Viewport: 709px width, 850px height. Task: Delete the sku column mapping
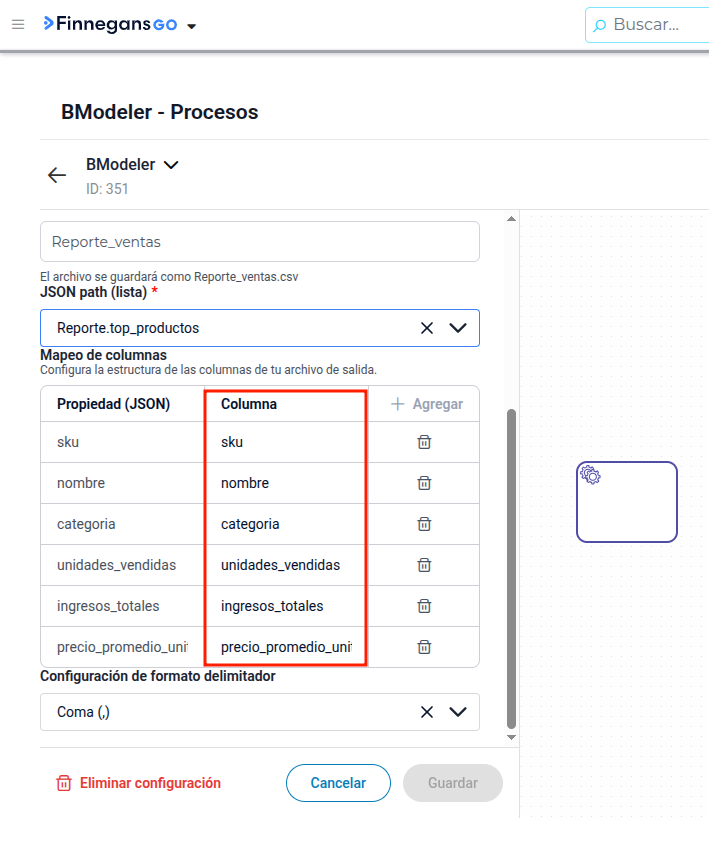tap(424, 442)
